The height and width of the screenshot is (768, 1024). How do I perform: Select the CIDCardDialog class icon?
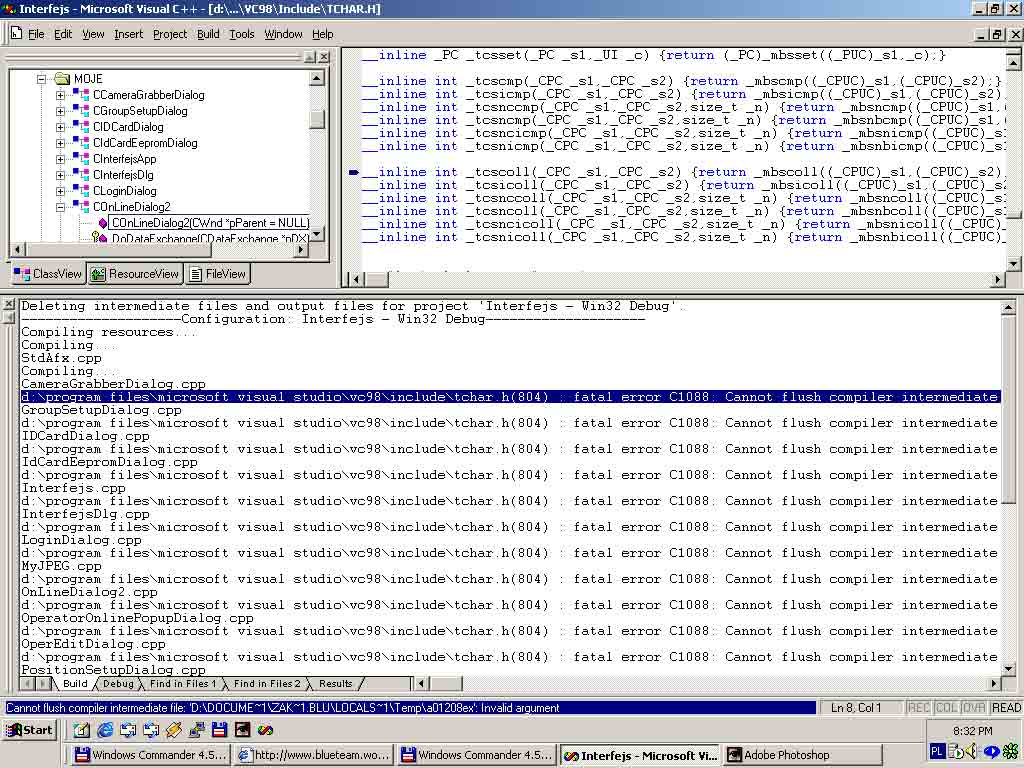[x=80, y=127]
